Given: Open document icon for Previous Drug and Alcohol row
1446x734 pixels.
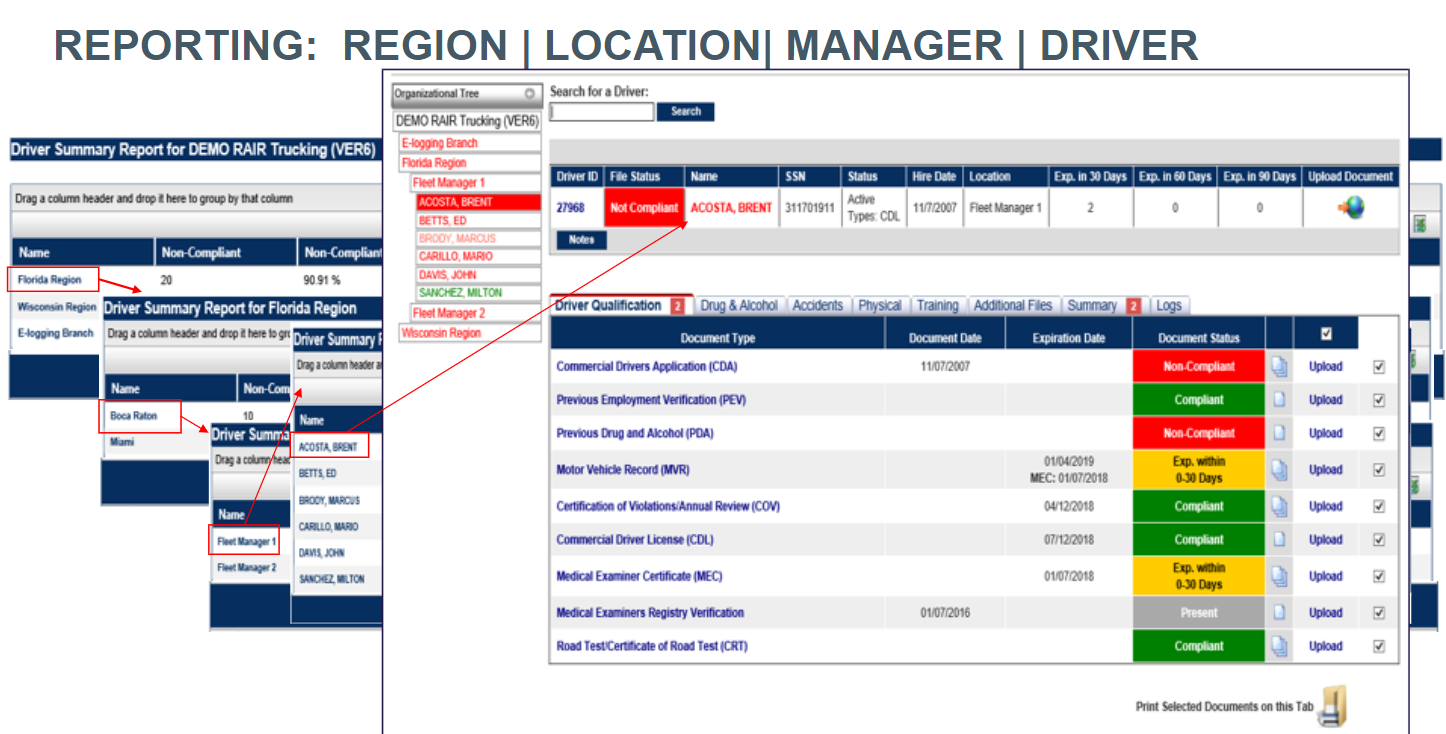Looking at the screenshot, I should coord(1279,433).
